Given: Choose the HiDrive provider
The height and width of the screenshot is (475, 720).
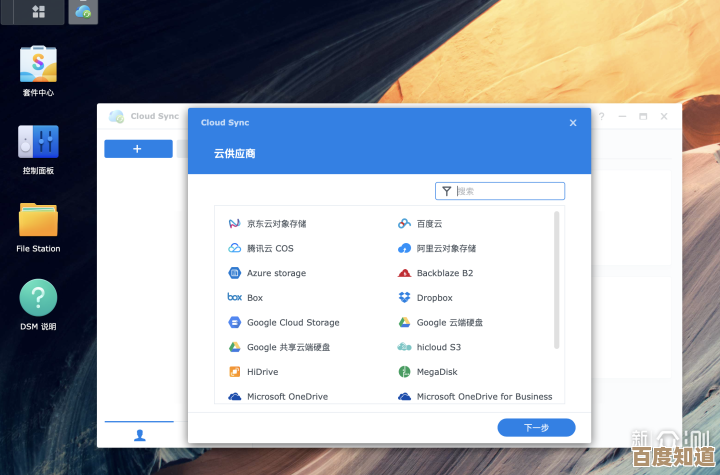Looking at the screenshot, I should (262, 372).
